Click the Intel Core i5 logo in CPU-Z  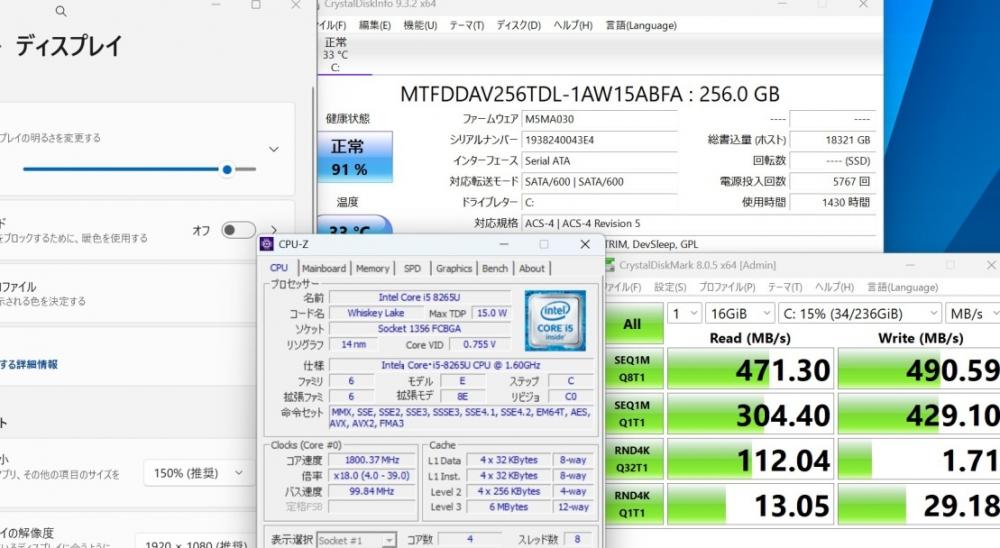pos(555,321)
